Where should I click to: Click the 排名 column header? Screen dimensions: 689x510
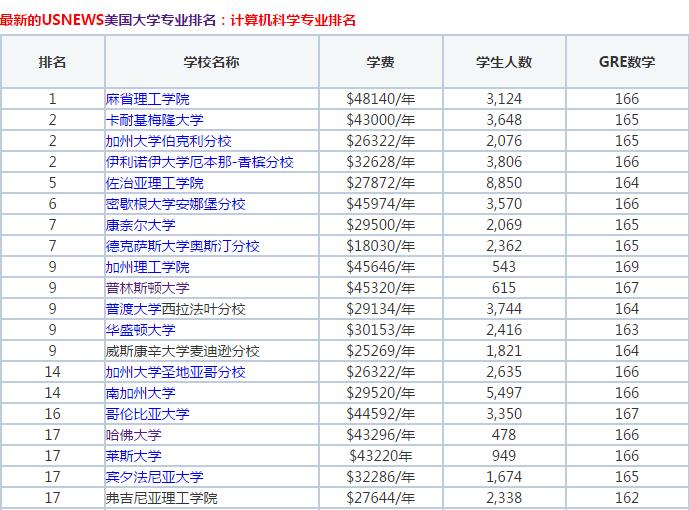tap(52, 62)
